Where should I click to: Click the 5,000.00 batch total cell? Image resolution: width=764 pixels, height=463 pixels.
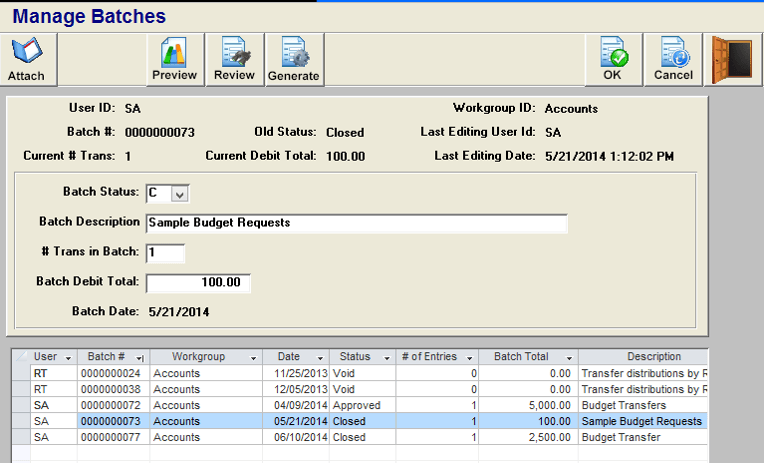coord(528,405)
